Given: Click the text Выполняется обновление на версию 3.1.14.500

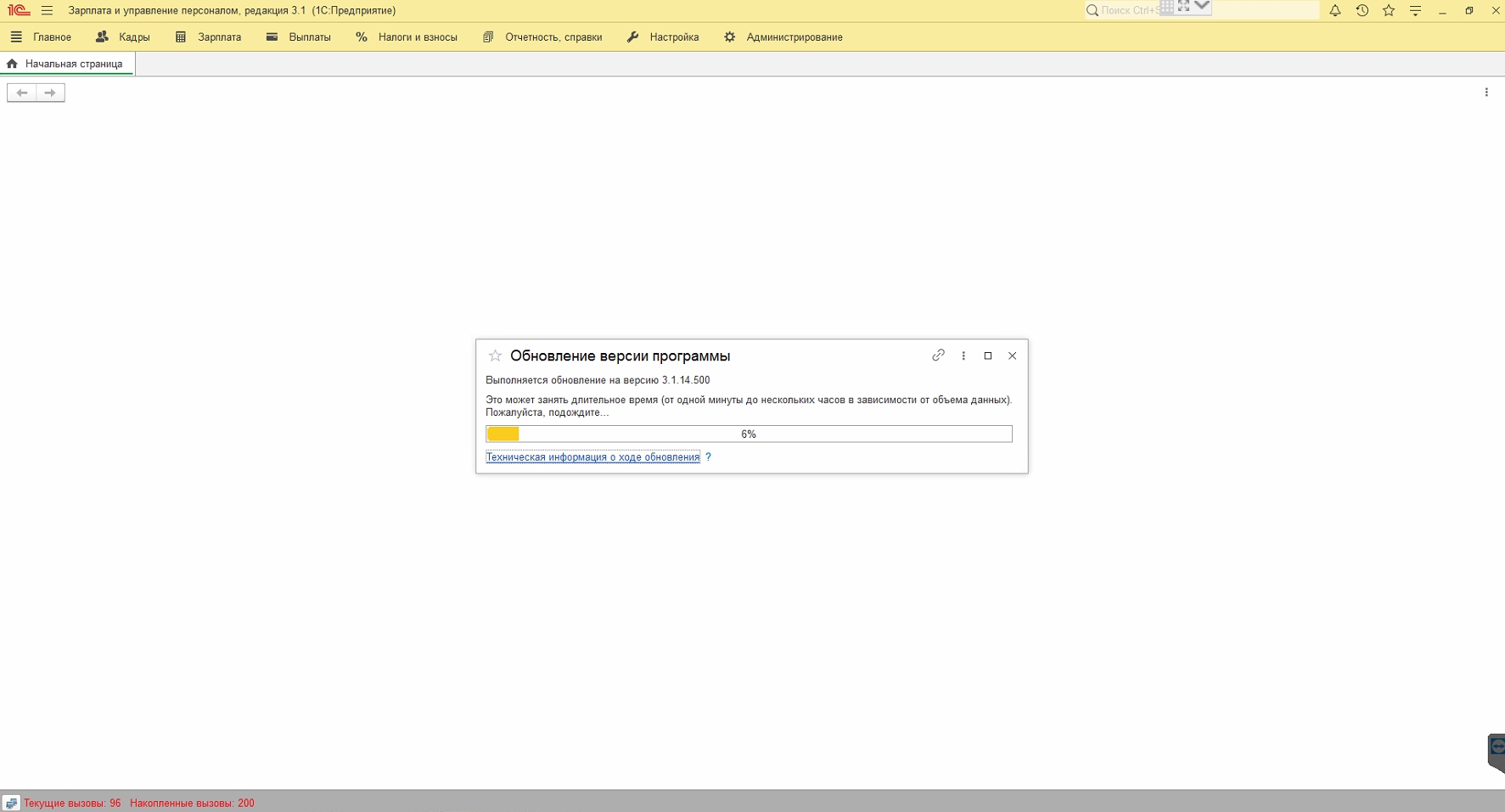Looking at the screenshot, I should 598,380.
